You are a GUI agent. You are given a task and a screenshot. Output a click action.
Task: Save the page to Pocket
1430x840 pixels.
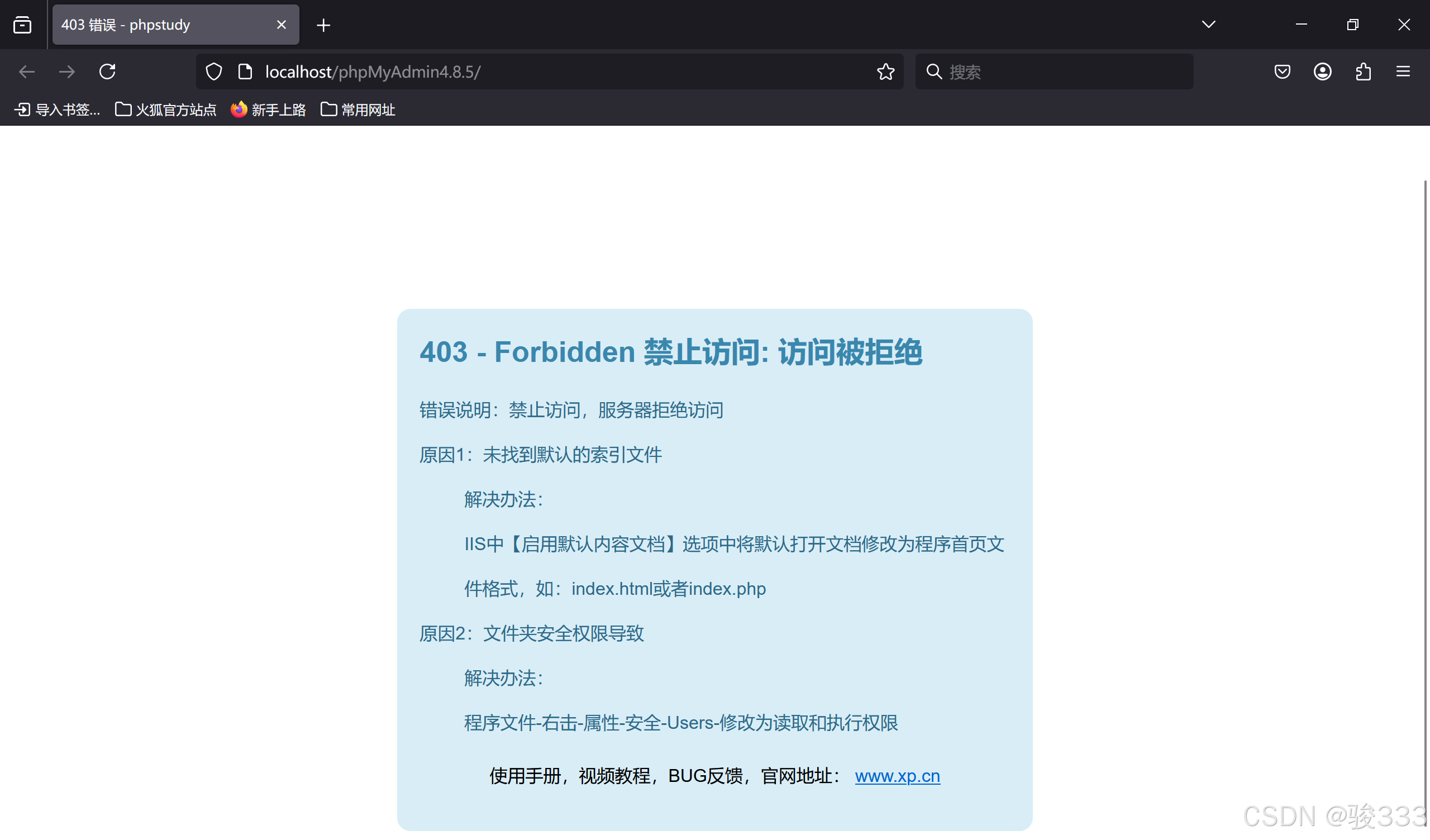coord(1282,71)
